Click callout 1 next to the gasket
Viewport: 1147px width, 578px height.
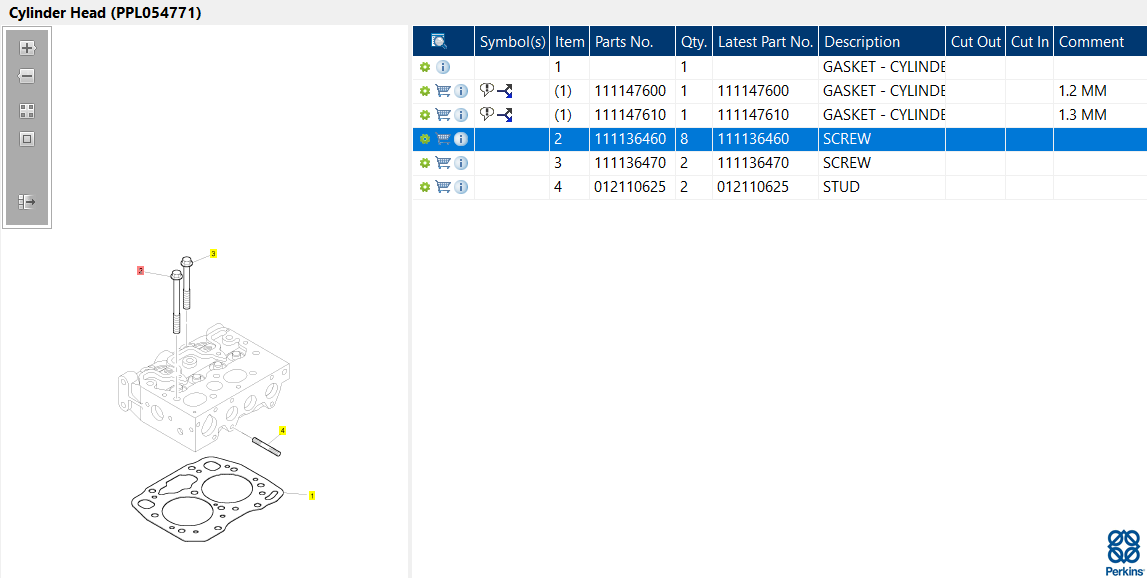tap(312, 496)
